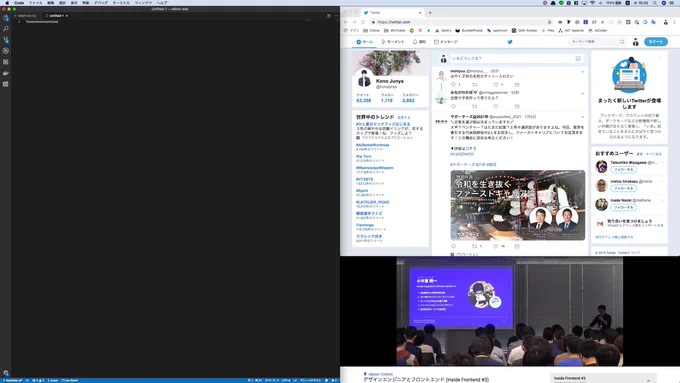680x383 pixels.
Task: Open the ファイル menu
Action: [36, 3]
